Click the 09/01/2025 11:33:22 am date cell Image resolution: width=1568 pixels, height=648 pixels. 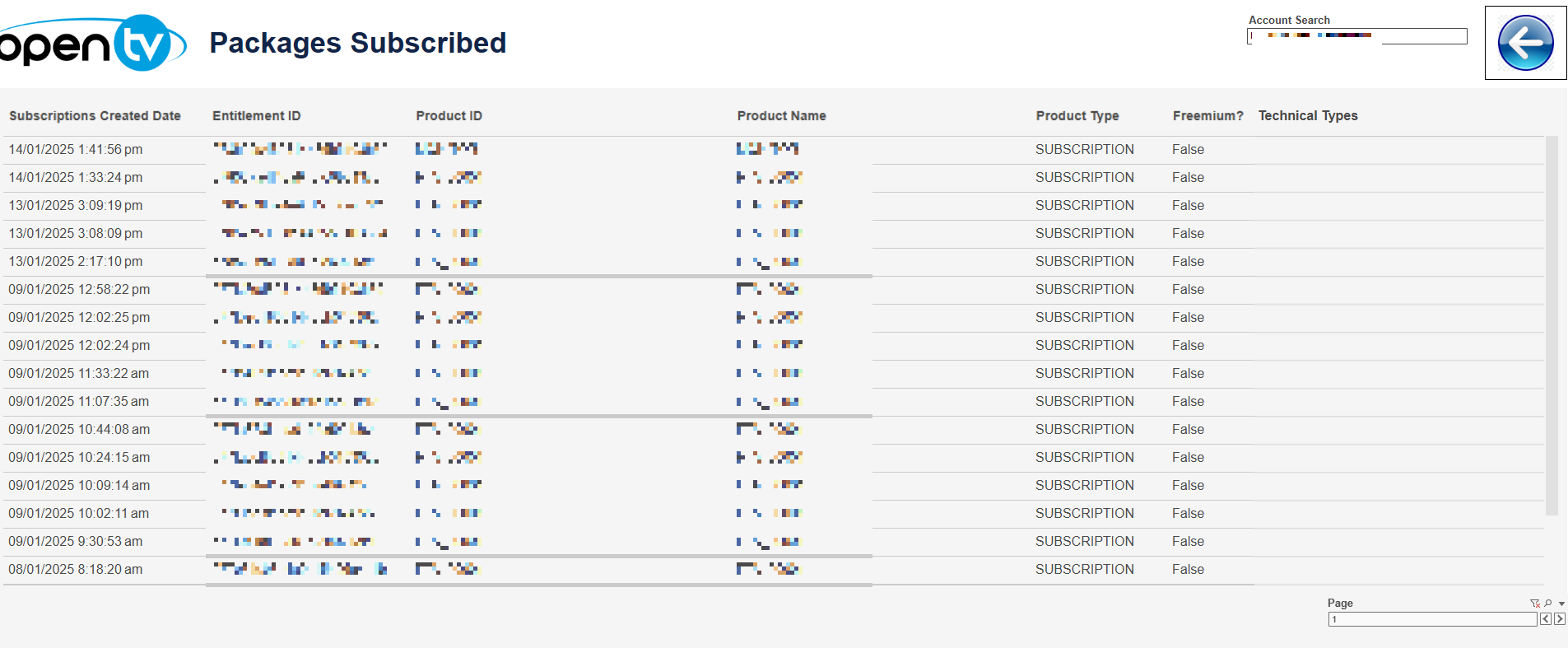[79, 374]
